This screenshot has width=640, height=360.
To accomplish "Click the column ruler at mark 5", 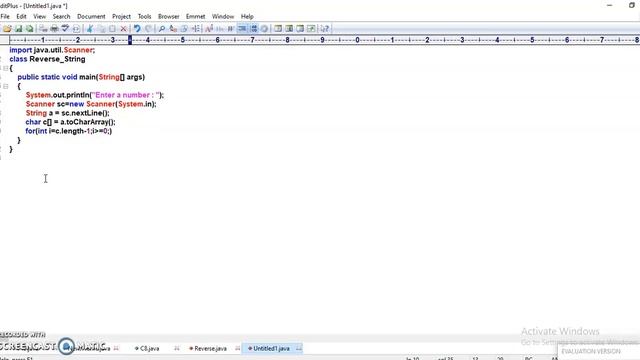I will 183,40.
